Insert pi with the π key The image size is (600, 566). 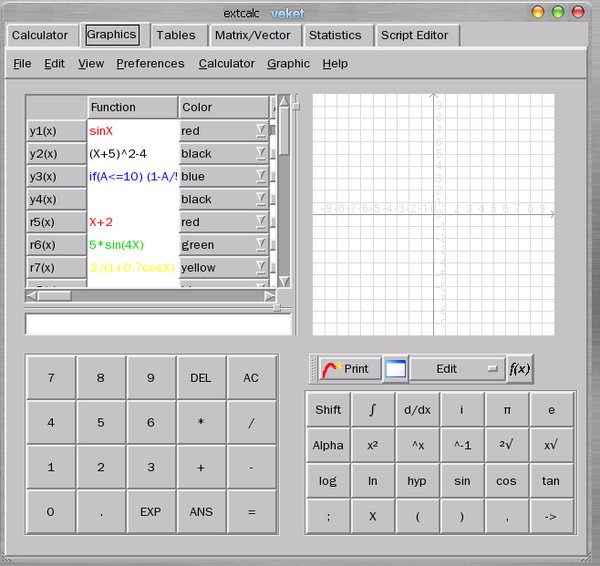[x=506, y=409]
